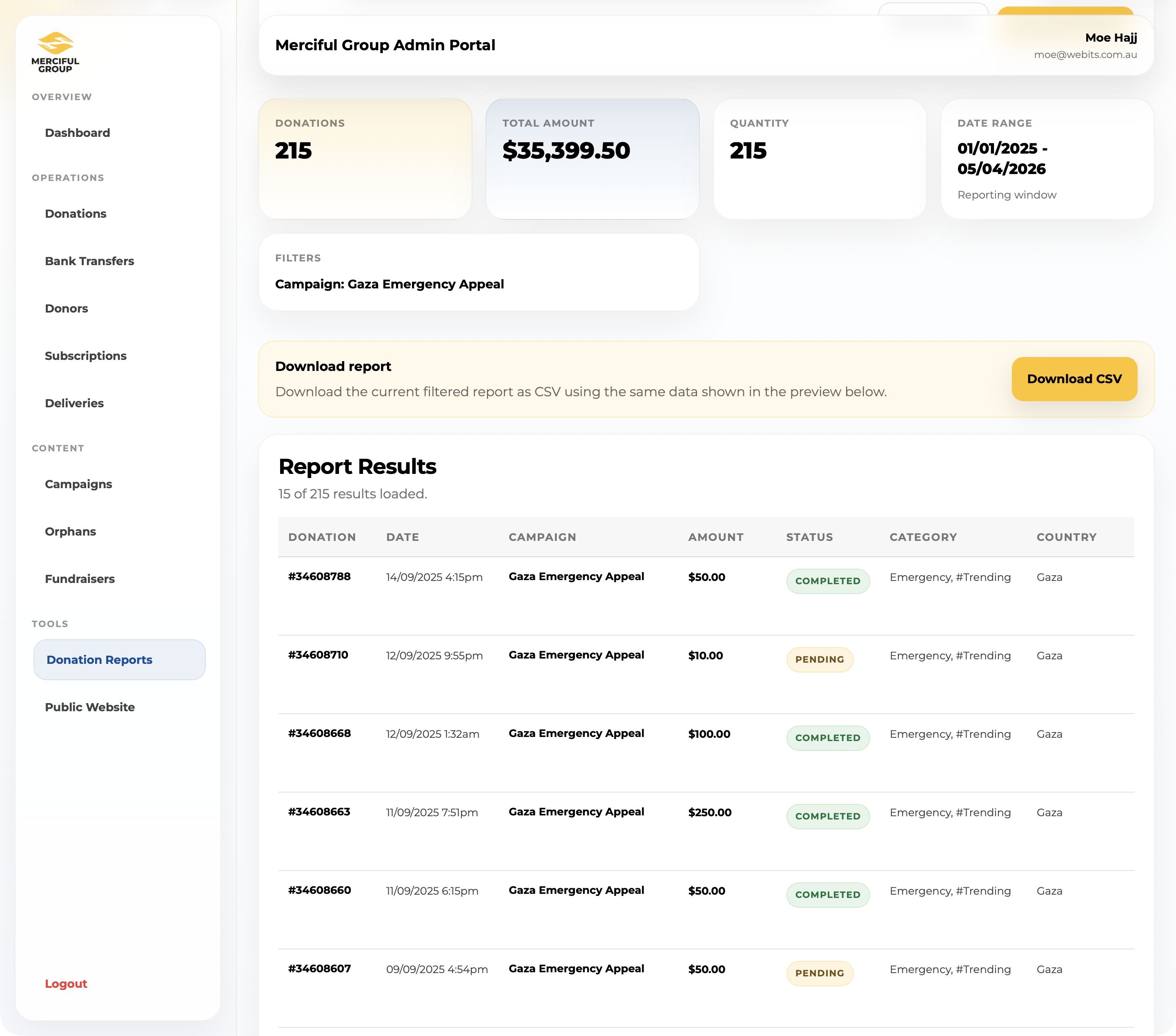
Task: Click the Campaign column header
Action: [x=542, y=537]
